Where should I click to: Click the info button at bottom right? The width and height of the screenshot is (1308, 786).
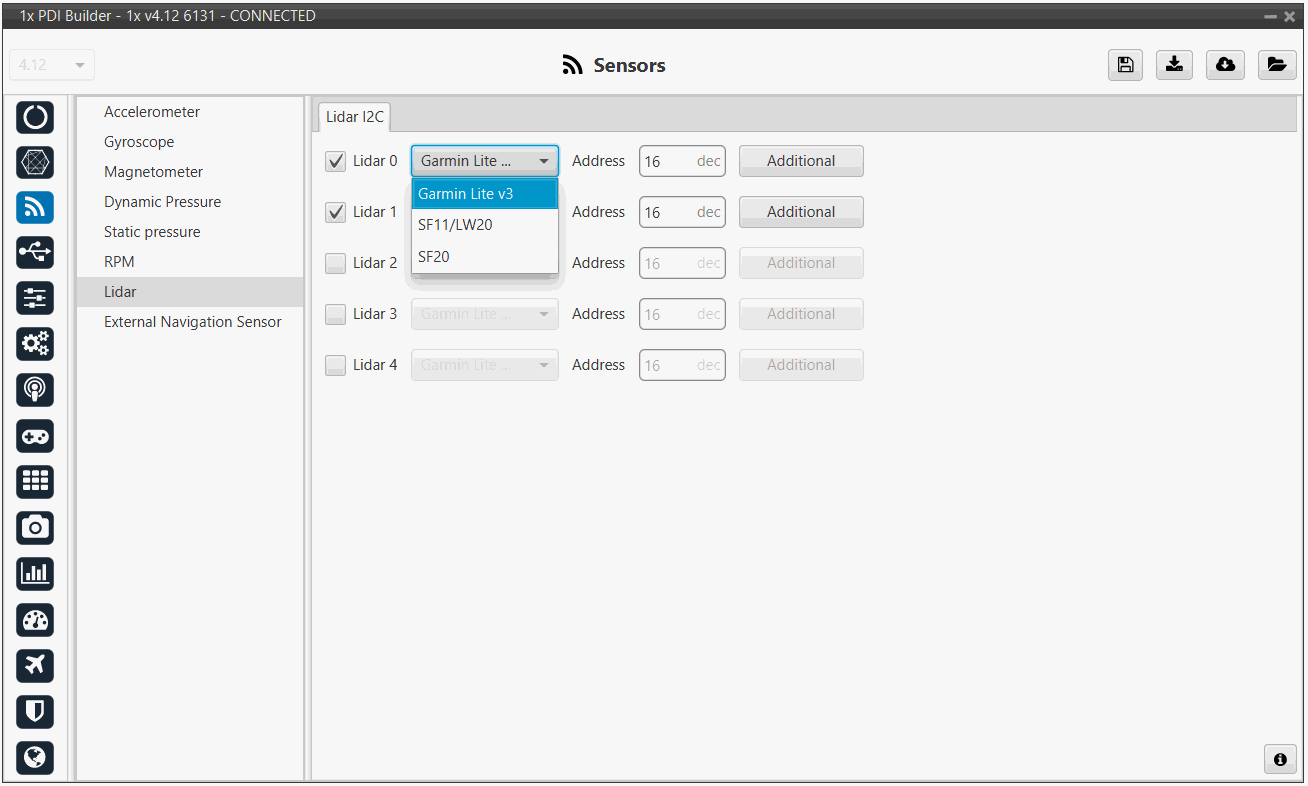coord(1279,759)
